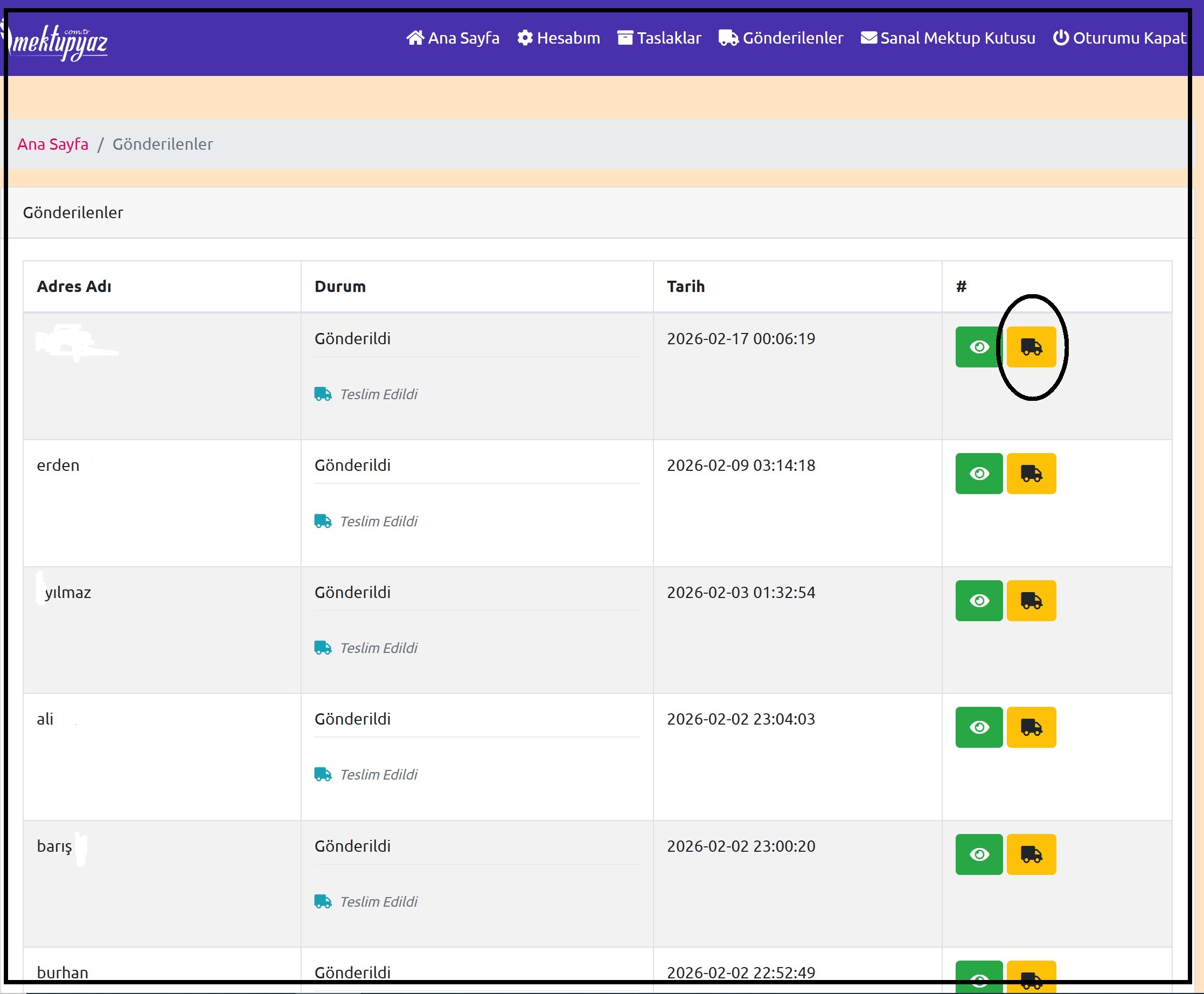View the barış letter with eye button
The width and height of the screenshot is (1204, 994).
978,854
